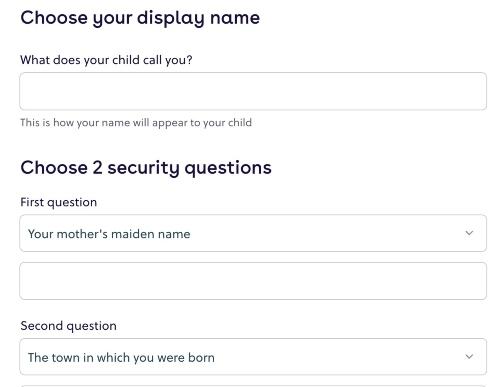The height and width of the screenshot is (387, 500).
Task: Expand the second security question choices
Action: pyautogui.click(x=253, y=357)
